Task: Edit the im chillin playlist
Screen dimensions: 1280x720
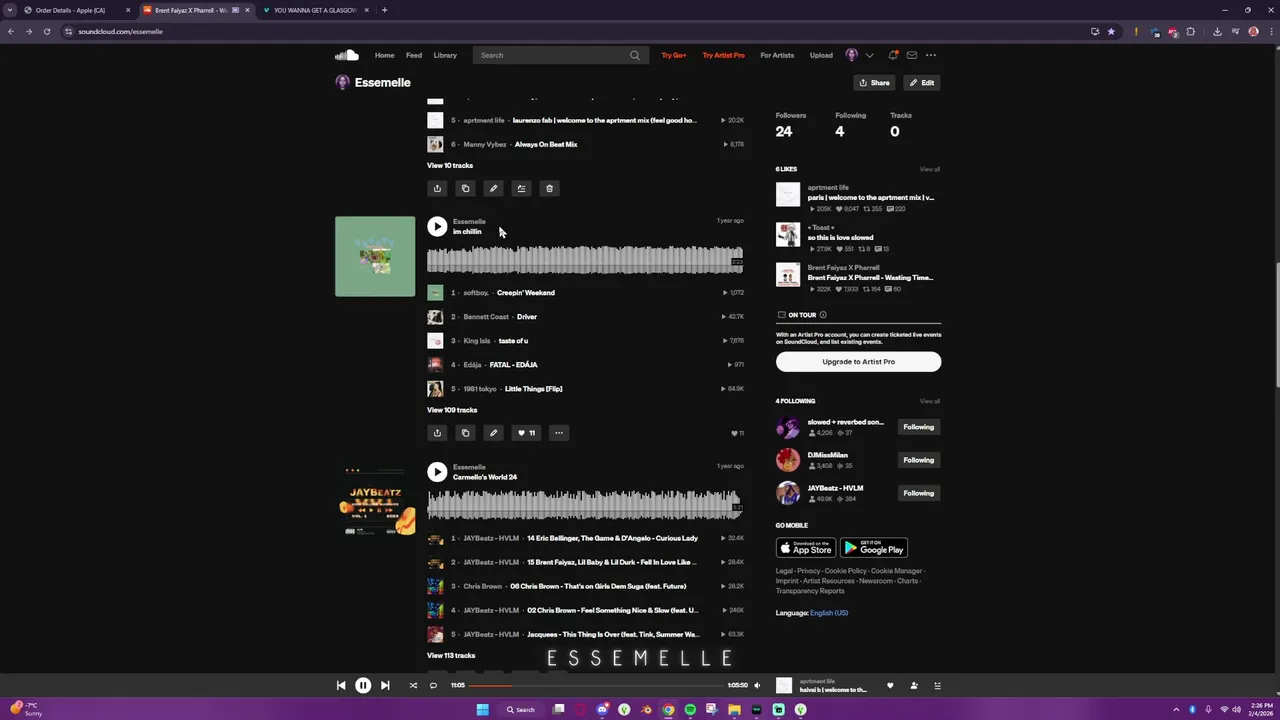Action: coord(493,433)
